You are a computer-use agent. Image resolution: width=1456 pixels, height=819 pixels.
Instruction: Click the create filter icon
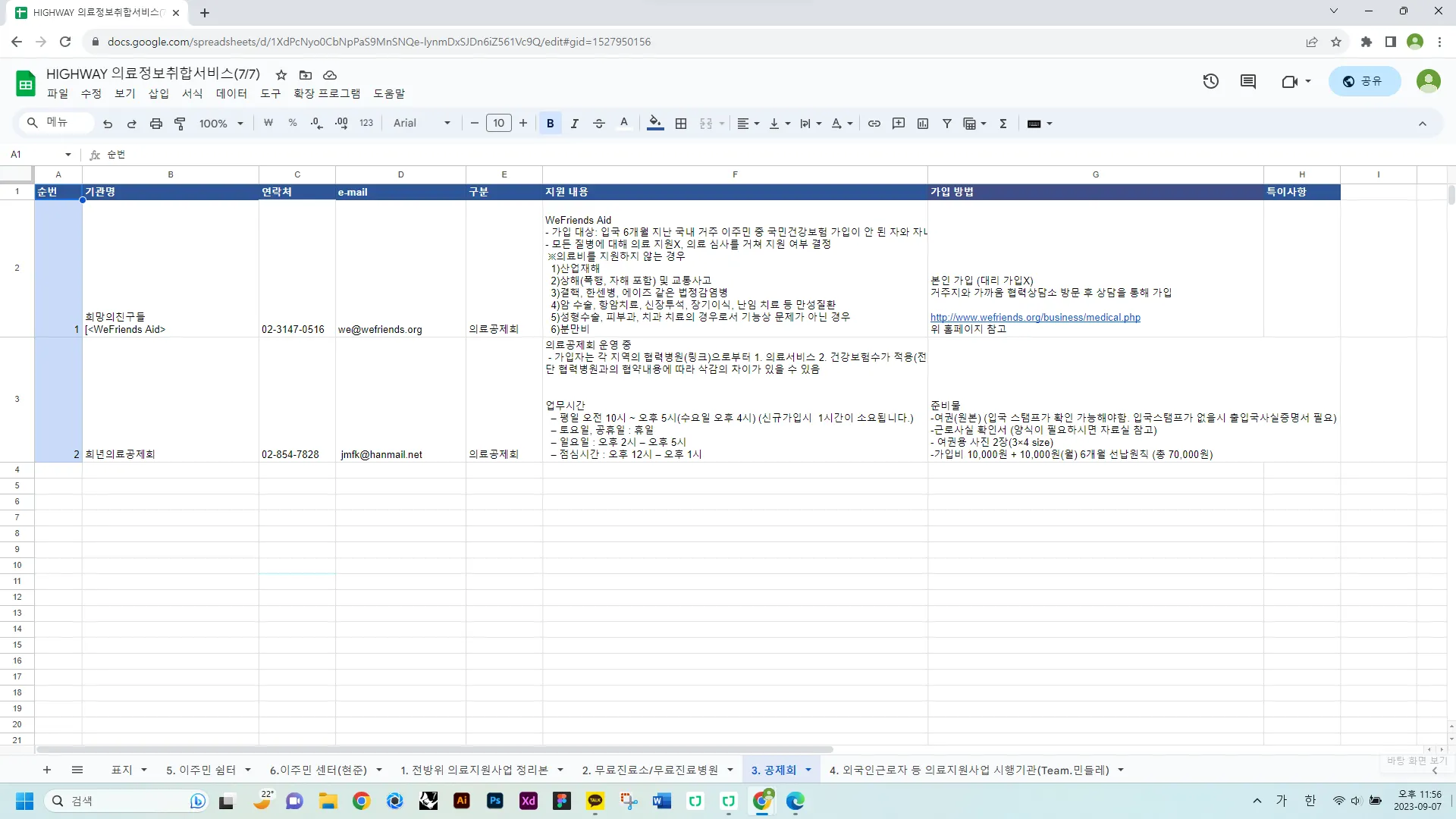947,124
